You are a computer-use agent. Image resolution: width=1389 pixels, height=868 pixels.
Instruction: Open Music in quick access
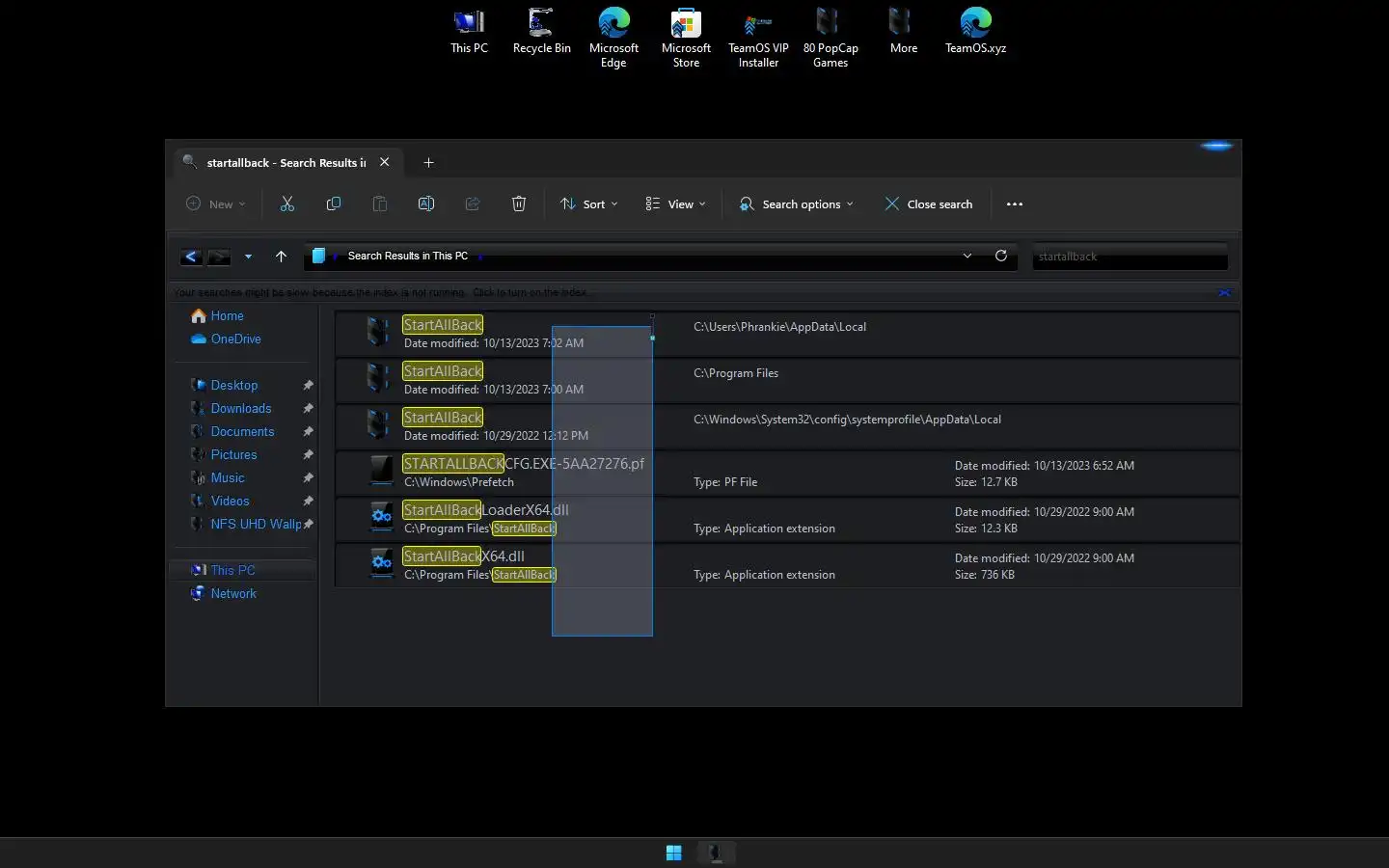pos(228,477)
